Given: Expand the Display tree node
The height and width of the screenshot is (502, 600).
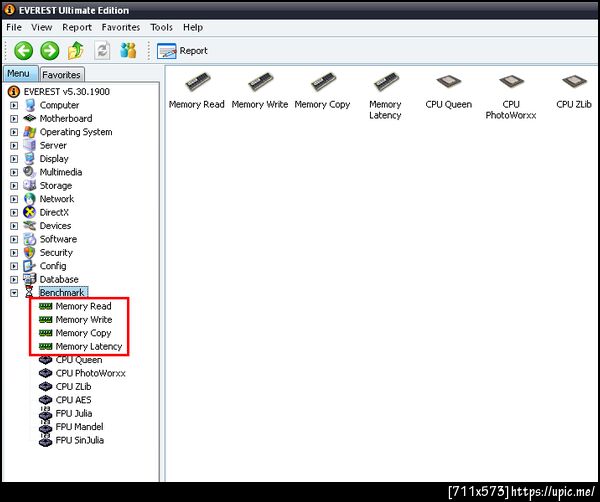Looking at the screenshot, I should (14, 159).
